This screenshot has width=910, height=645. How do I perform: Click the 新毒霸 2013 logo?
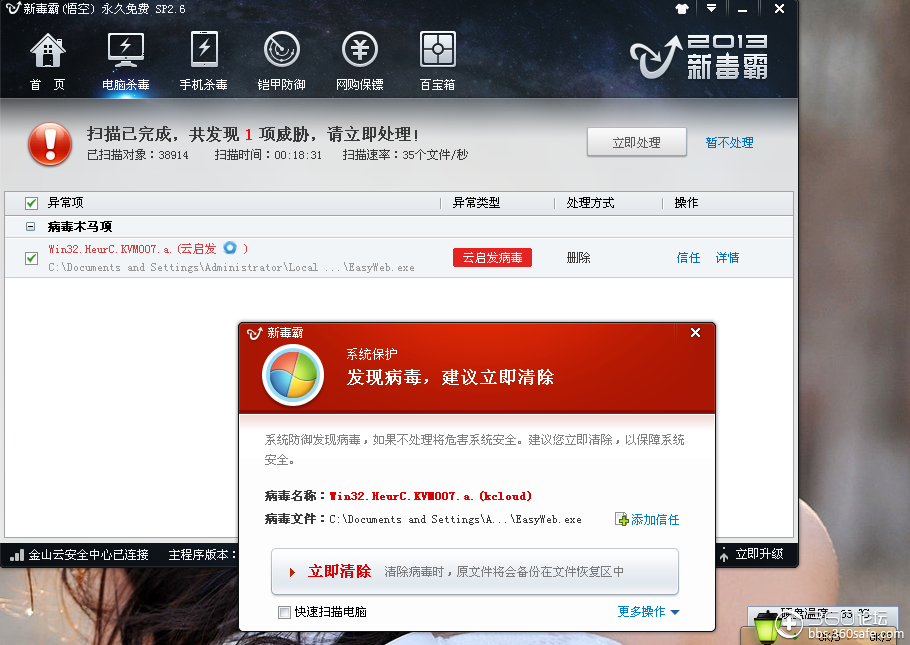pos(699,56)
